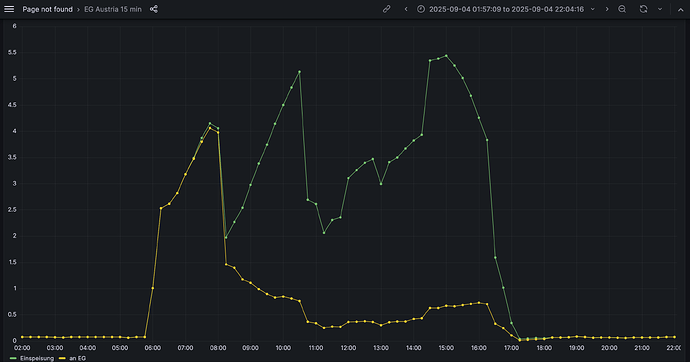690x362 pixels.
Task: Click the 3.5 y-axis label
Action: pyautogui.click(x=12, y=157)
